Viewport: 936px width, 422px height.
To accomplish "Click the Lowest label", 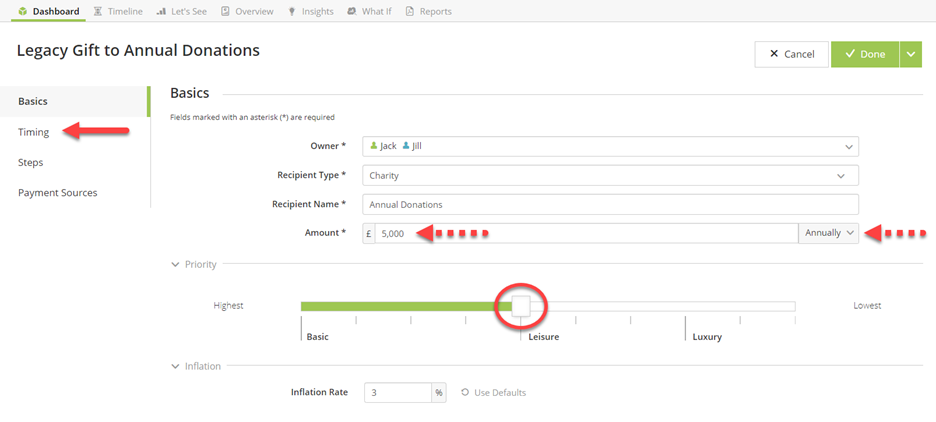I will (x=867, y=306).
